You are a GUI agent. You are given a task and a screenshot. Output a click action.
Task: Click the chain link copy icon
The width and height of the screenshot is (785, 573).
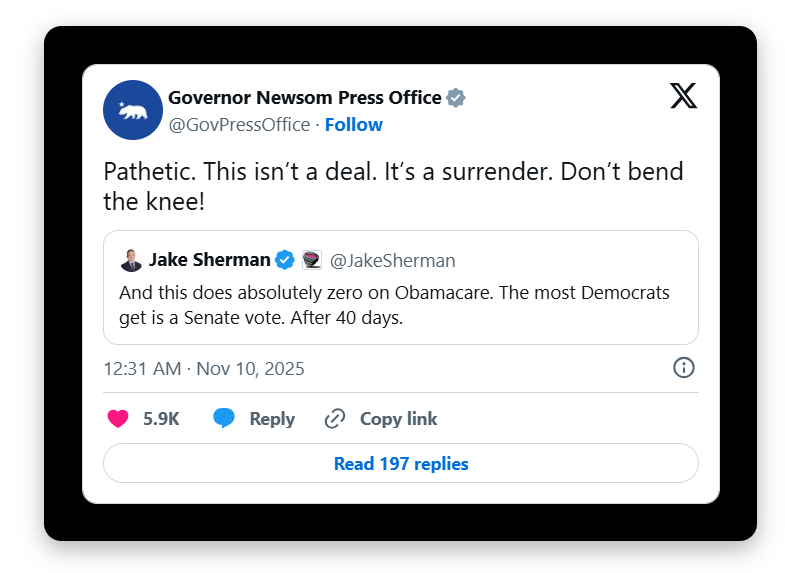pos(335,418)
